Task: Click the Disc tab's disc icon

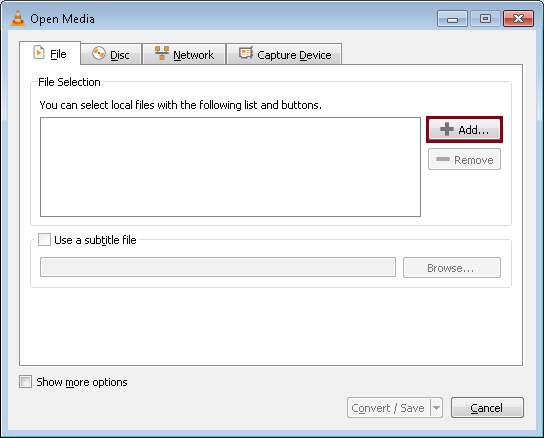Action: [x=99, y=54]
